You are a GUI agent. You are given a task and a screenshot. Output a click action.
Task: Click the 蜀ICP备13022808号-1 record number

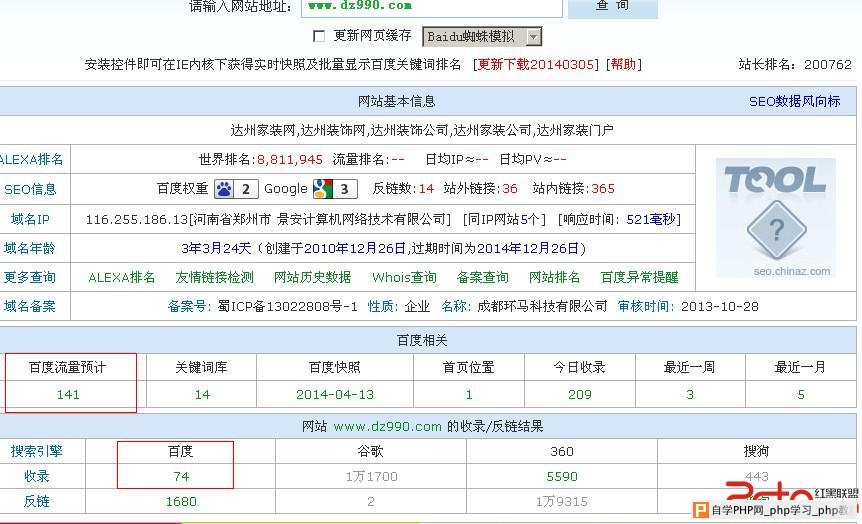click(x=287, y=306)
